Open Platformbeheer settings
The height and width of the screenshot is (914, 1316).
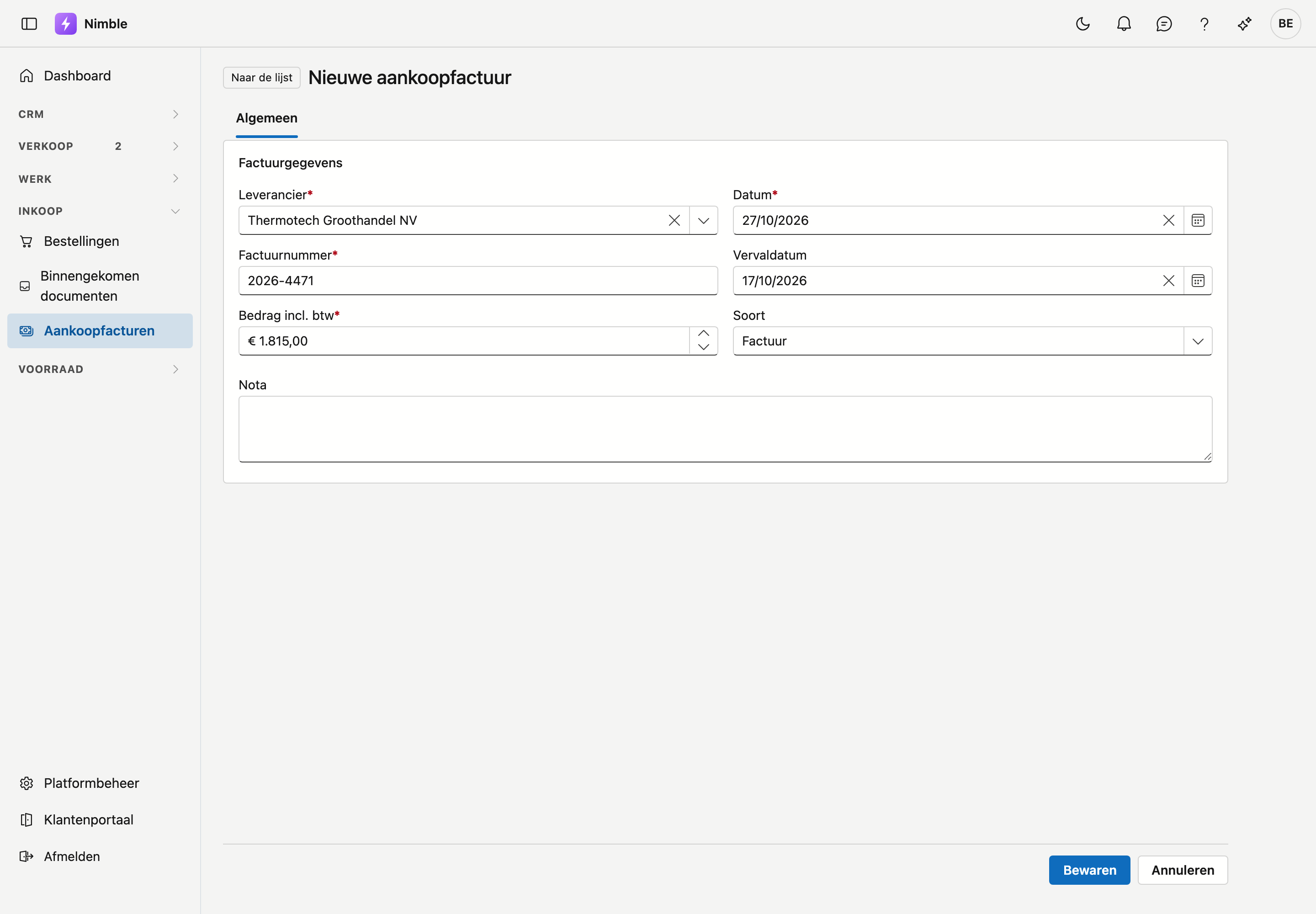click(100, 783)
